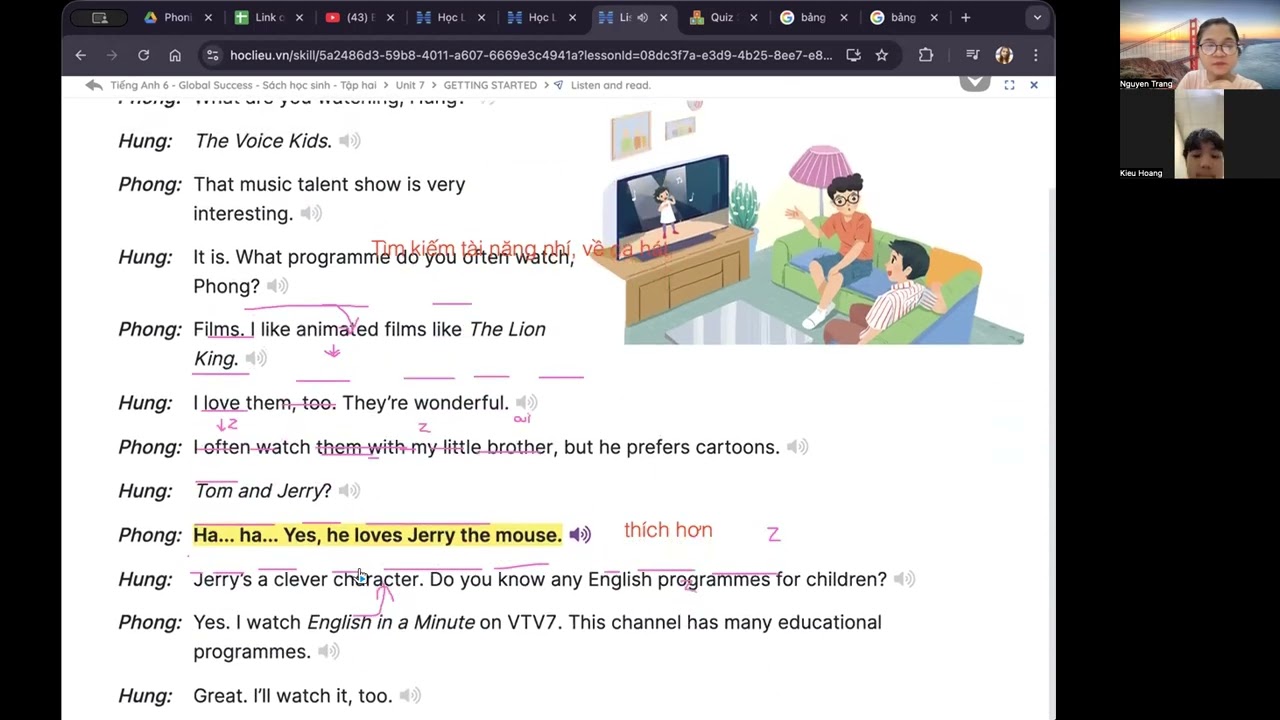Image resolution: width=1280 pixels, height=720 pixels.
Task: Switch to the 'Quiz' tab
Action: pyautogui.click(x=723, y=17)
